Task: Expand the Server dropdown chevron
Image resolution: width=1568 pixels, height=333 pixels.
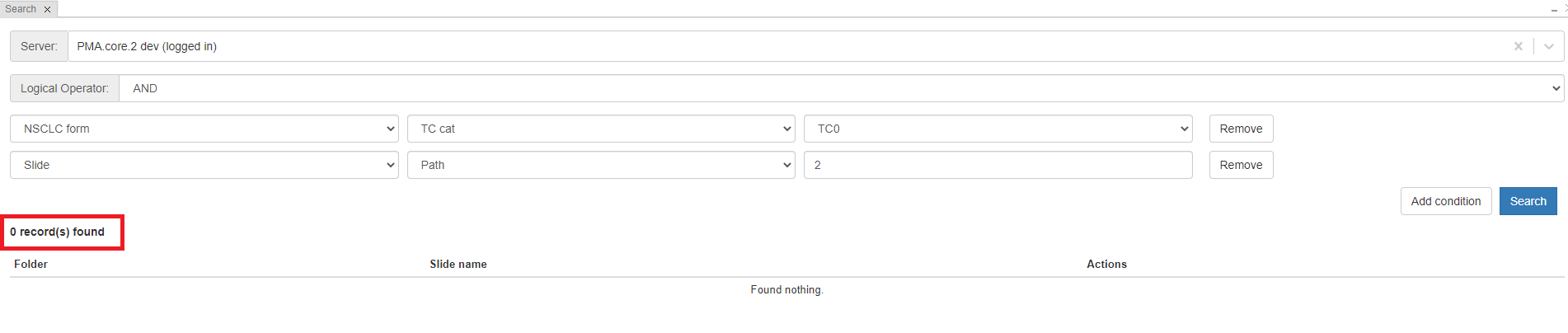Action: click(1549, 46)
